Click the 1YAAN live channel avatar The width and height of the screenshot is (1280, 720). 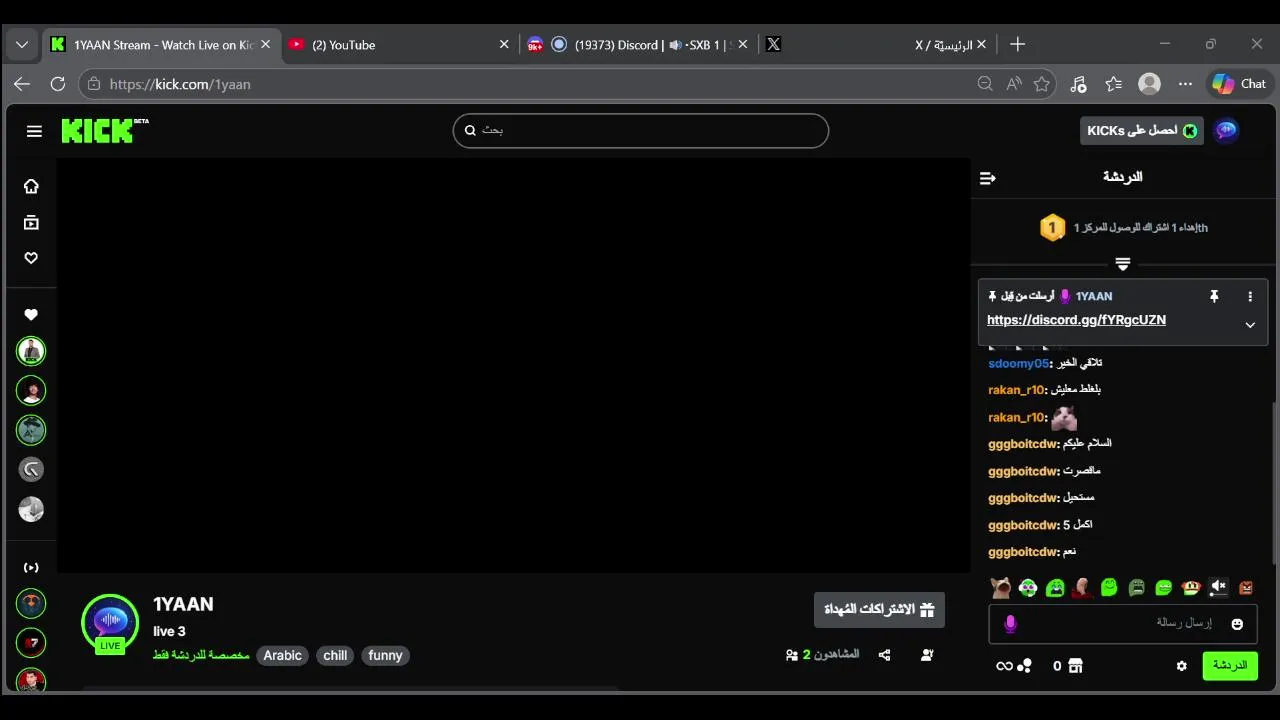click(x=110, y=623)
